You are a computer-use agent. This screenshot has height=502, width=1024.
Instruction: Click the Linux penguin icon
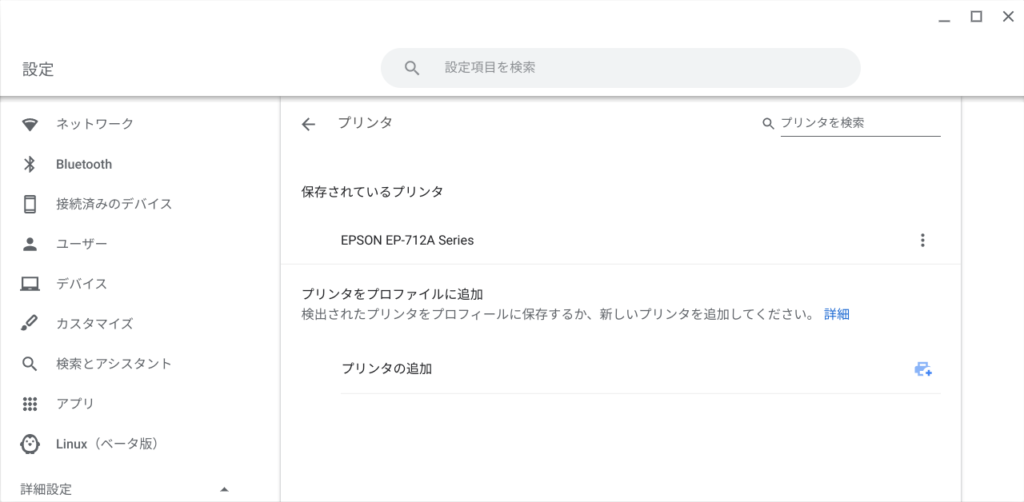point(30,444)
